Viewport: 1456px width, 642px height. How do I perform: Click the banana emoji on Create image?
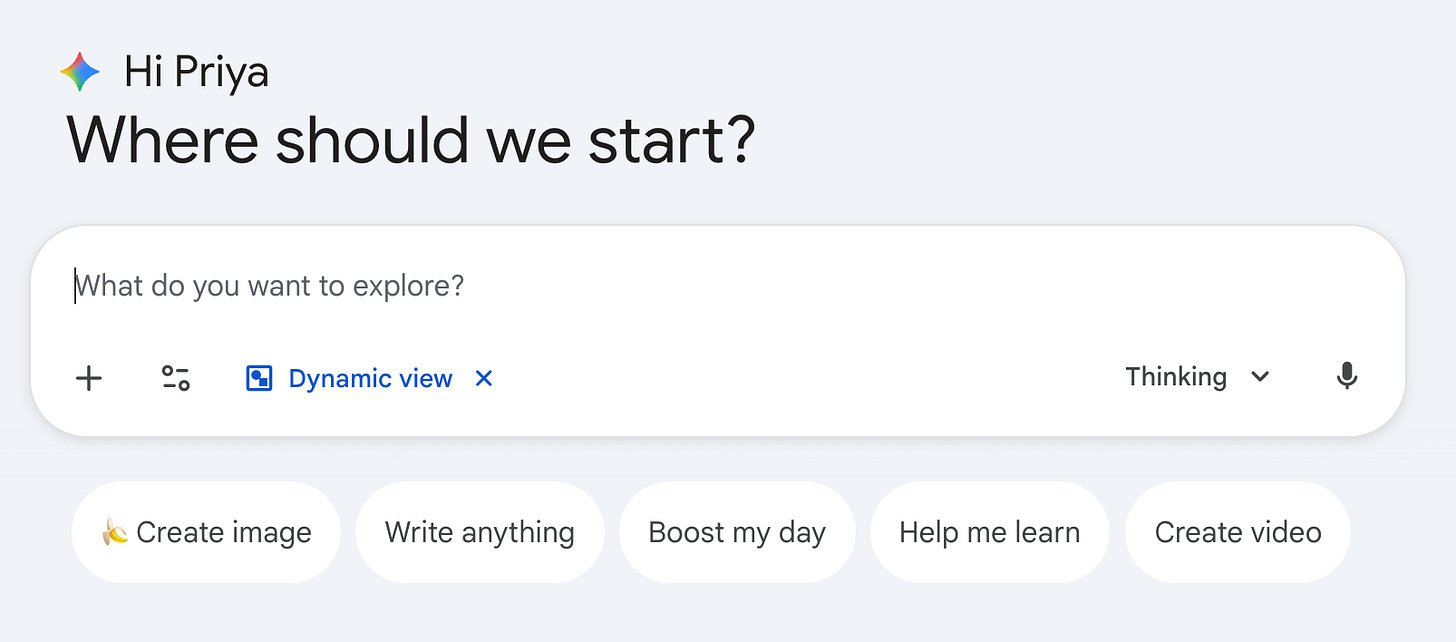point(115,532)
